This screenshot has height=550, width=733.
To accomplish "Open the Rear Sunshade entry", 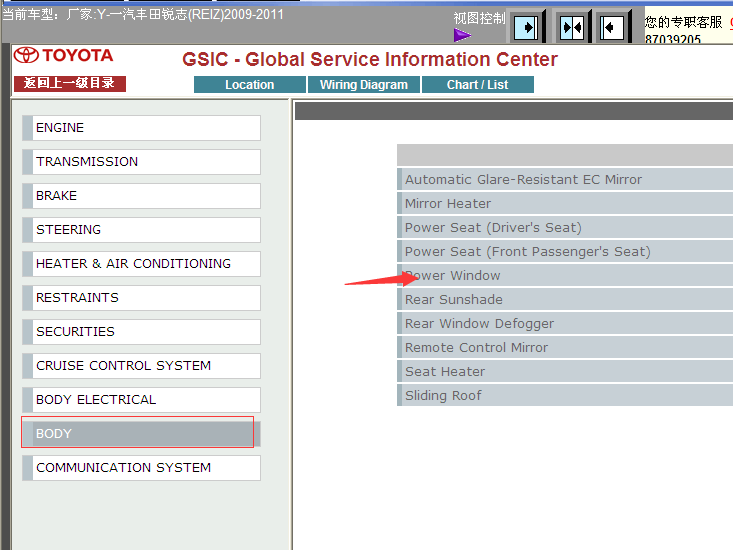I will [565, 300].
